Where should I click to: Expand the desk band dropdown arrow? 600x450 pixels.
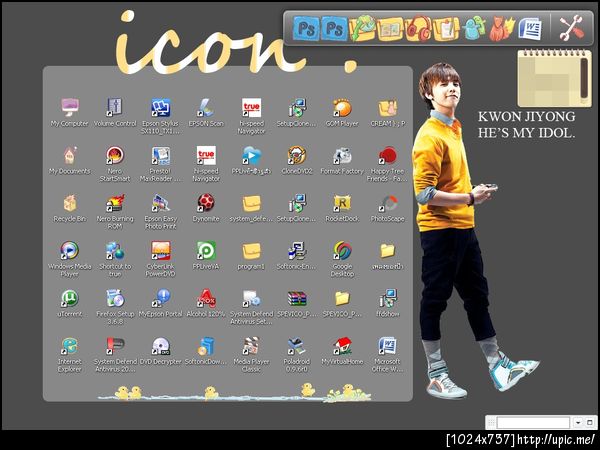pos(577,422)
